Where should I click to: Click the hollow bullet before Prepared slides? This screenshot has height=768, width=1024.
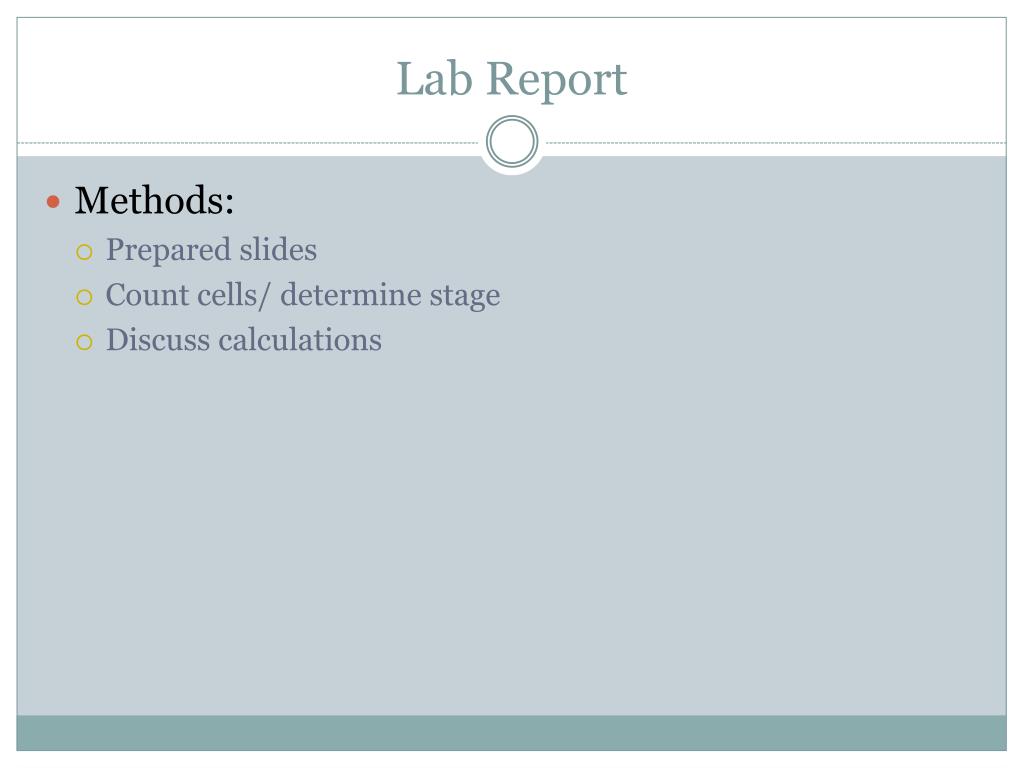coord(84,251)
